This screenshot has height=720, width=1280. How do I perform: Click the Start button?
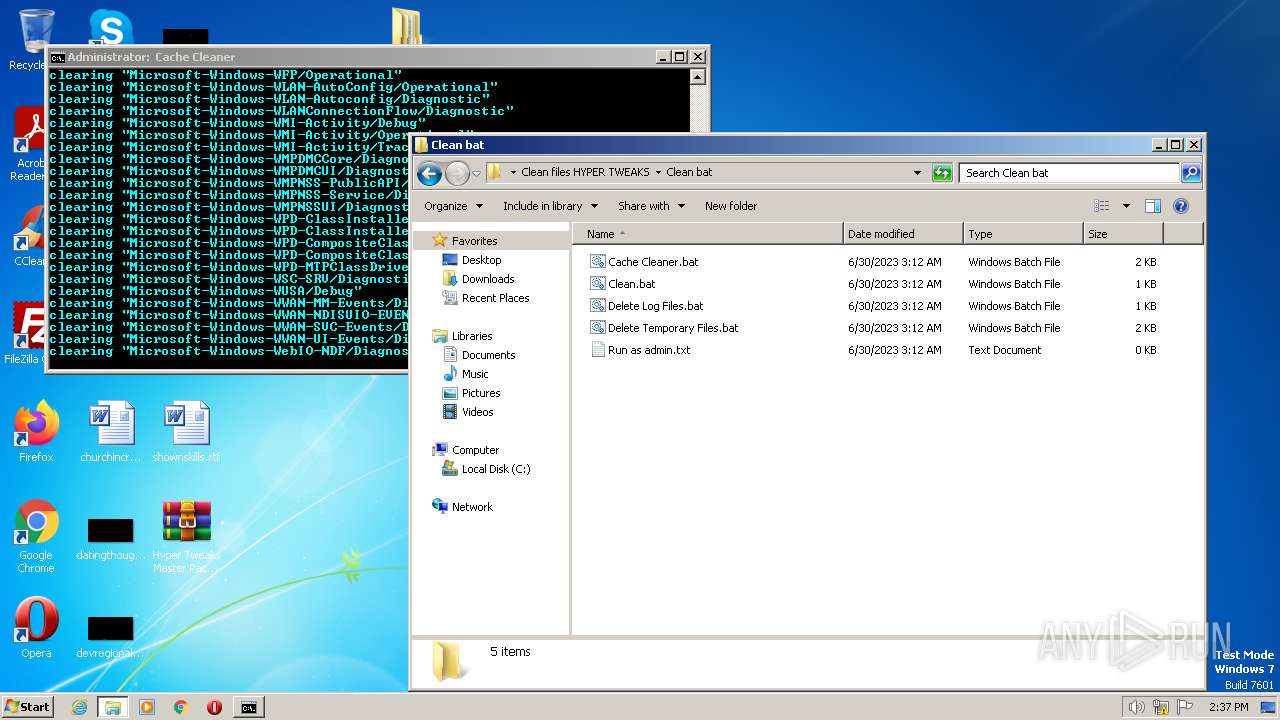[x=27, y=706]
